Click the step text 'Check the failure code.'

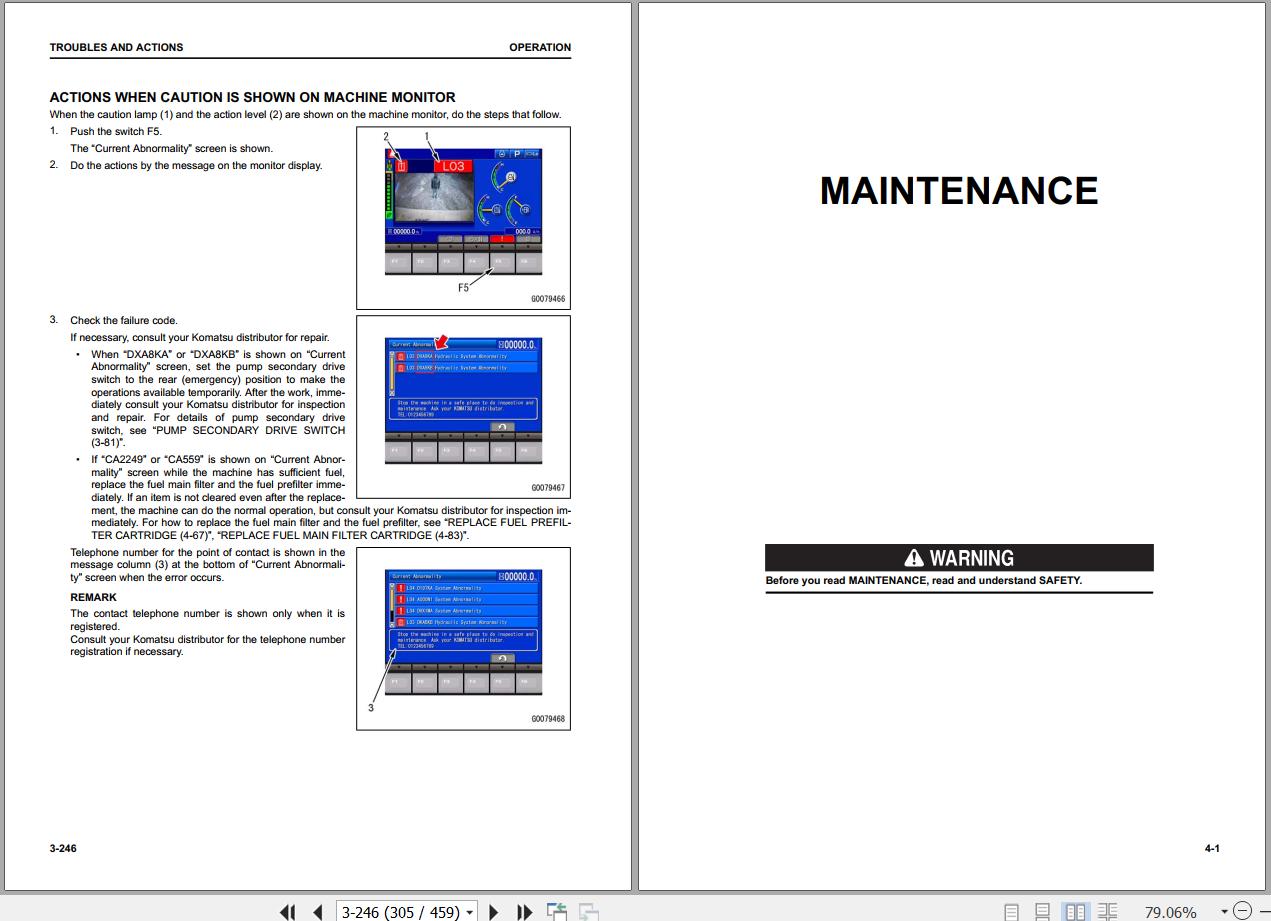click(124, 321)
